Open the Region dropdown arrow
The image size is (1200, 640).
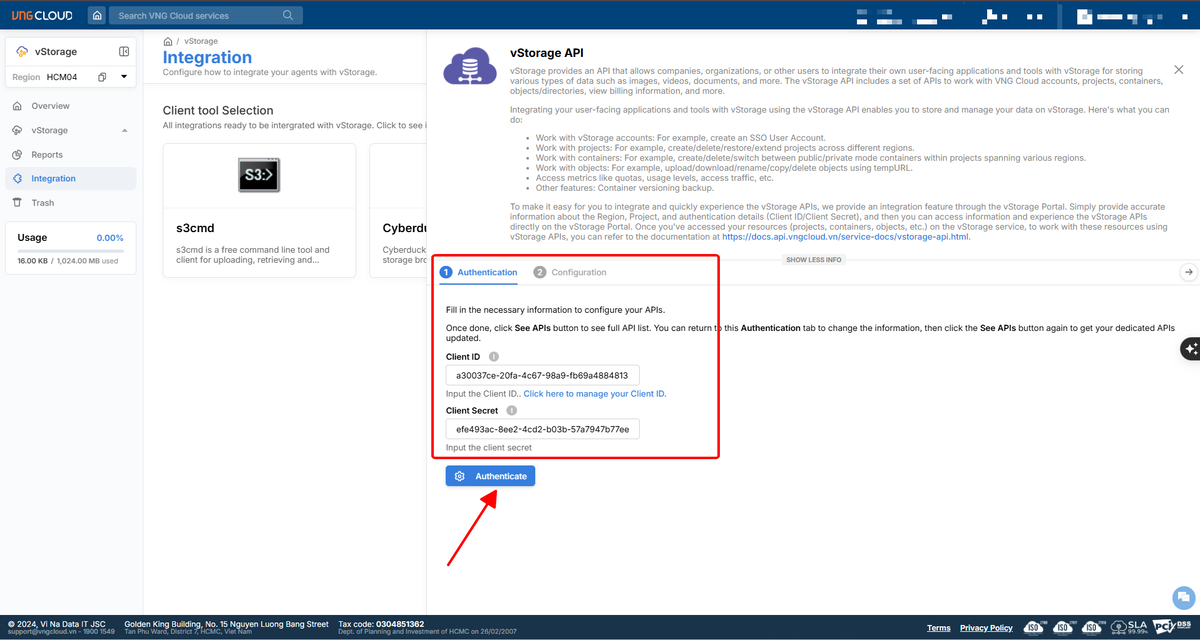point(124,77)
